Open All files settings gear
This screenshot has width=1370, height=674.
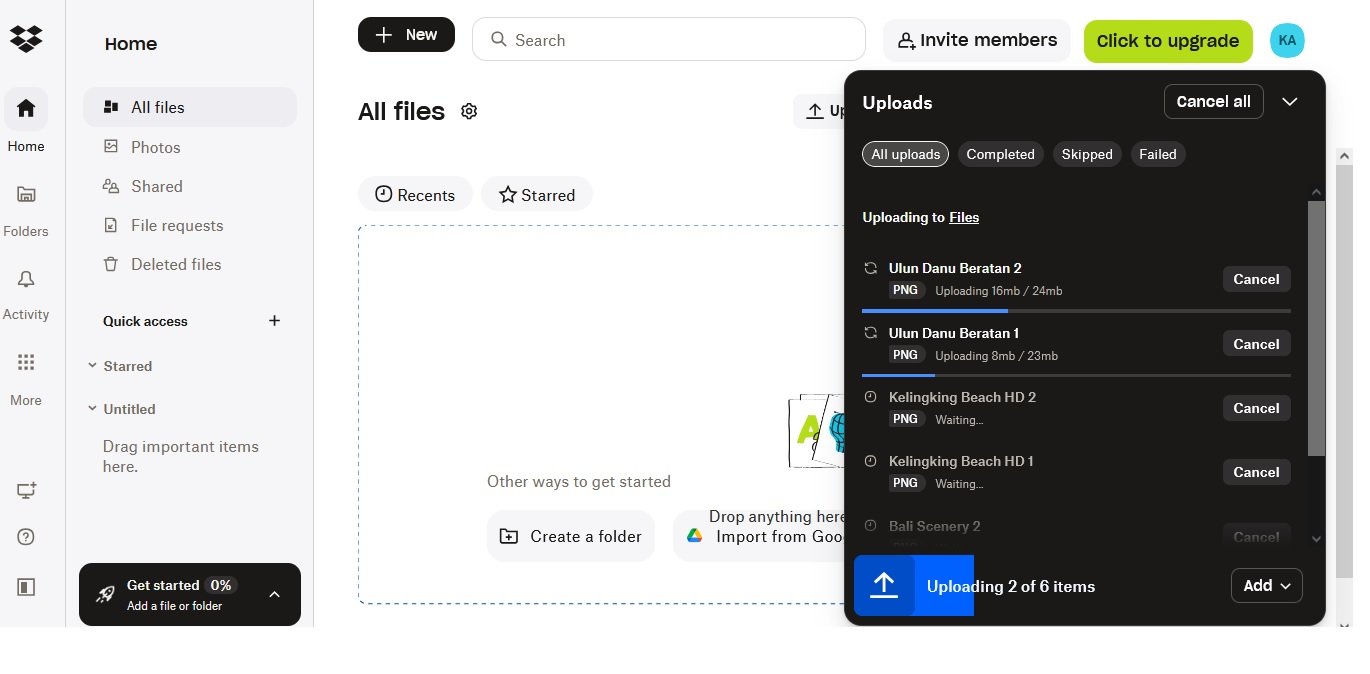pos(469,111)
